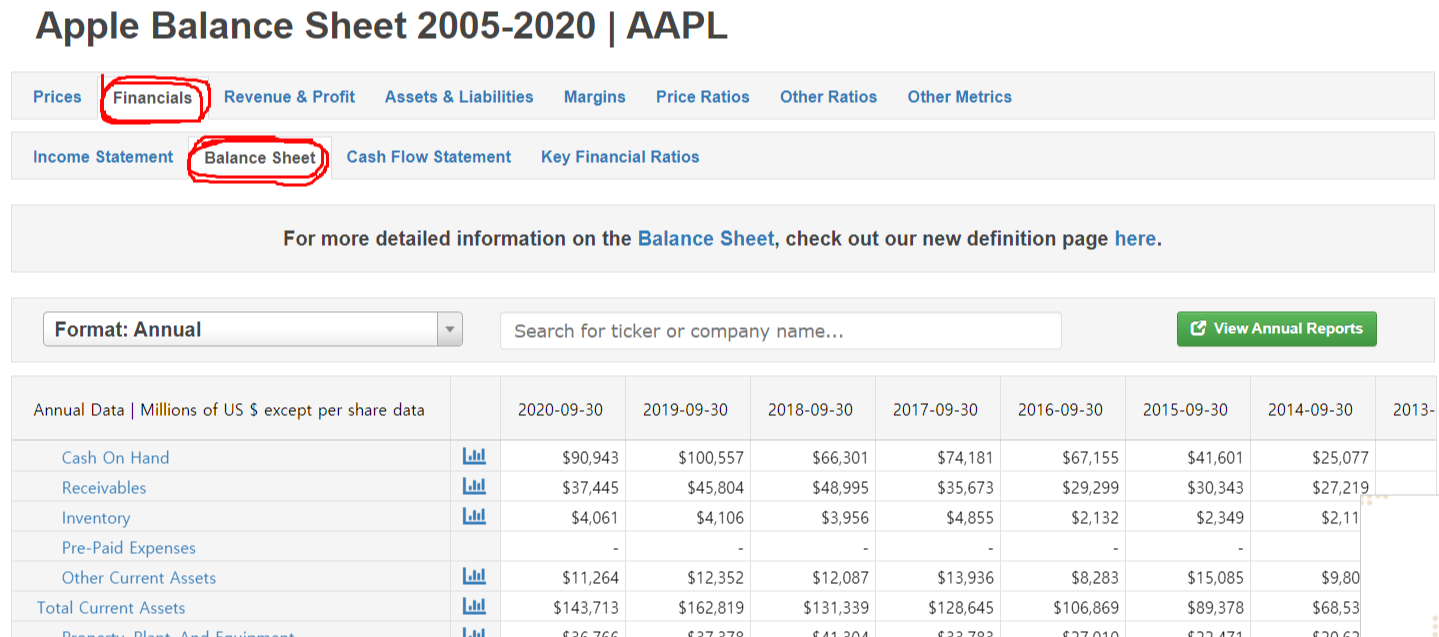This screenshot has width=1439, height=637.
Task: Click the Apple Balance Sheet page title
Action: (x=381, y=26)
